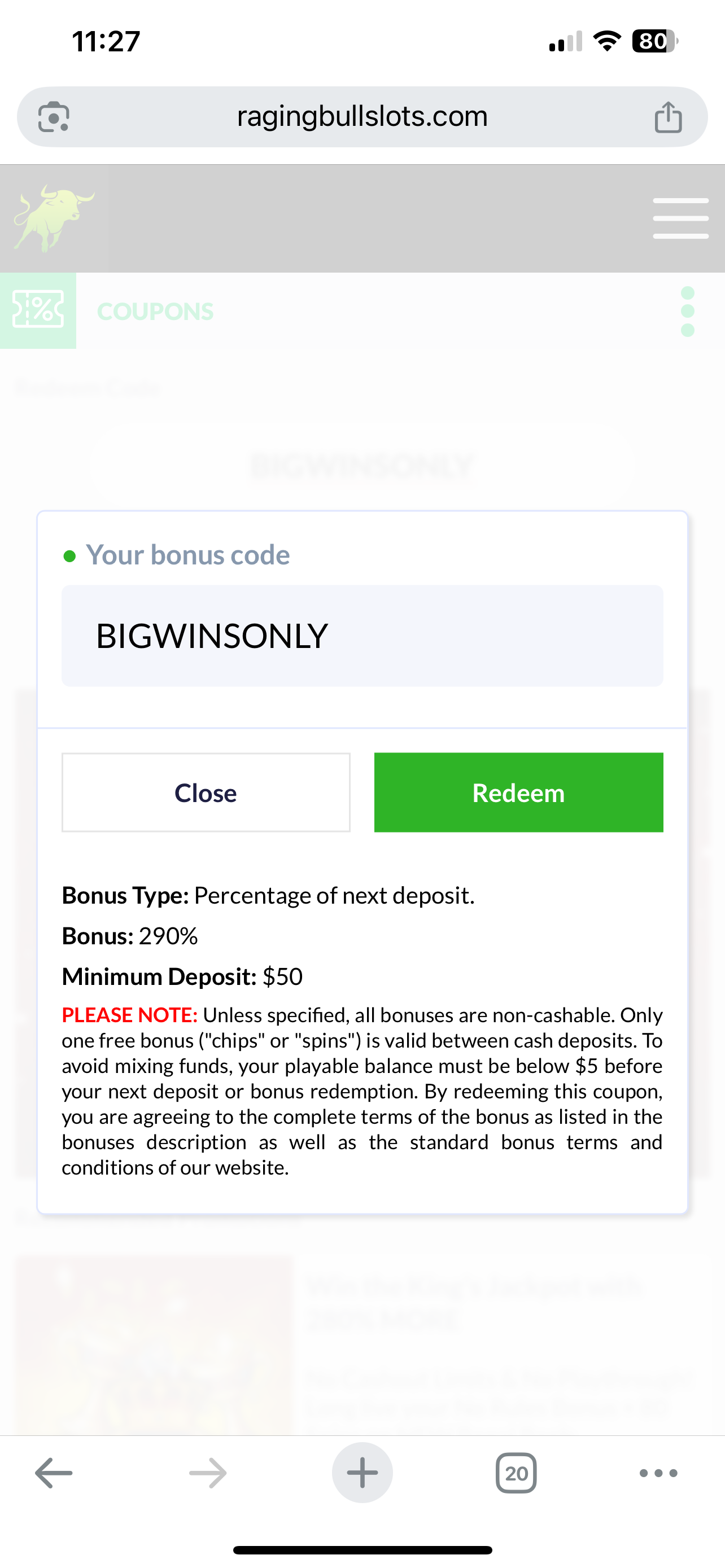Tap the Wi-Fi status icon
This screenshot has width=725, height=1568.
[606, 41]
